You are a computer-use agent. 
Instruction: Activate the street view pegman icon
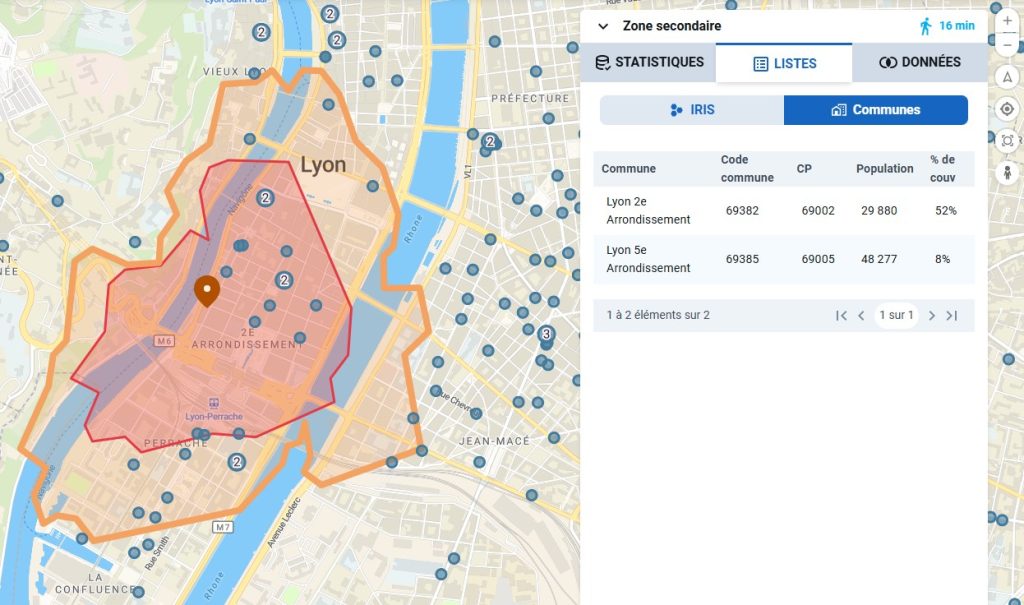coord(1007,172)
